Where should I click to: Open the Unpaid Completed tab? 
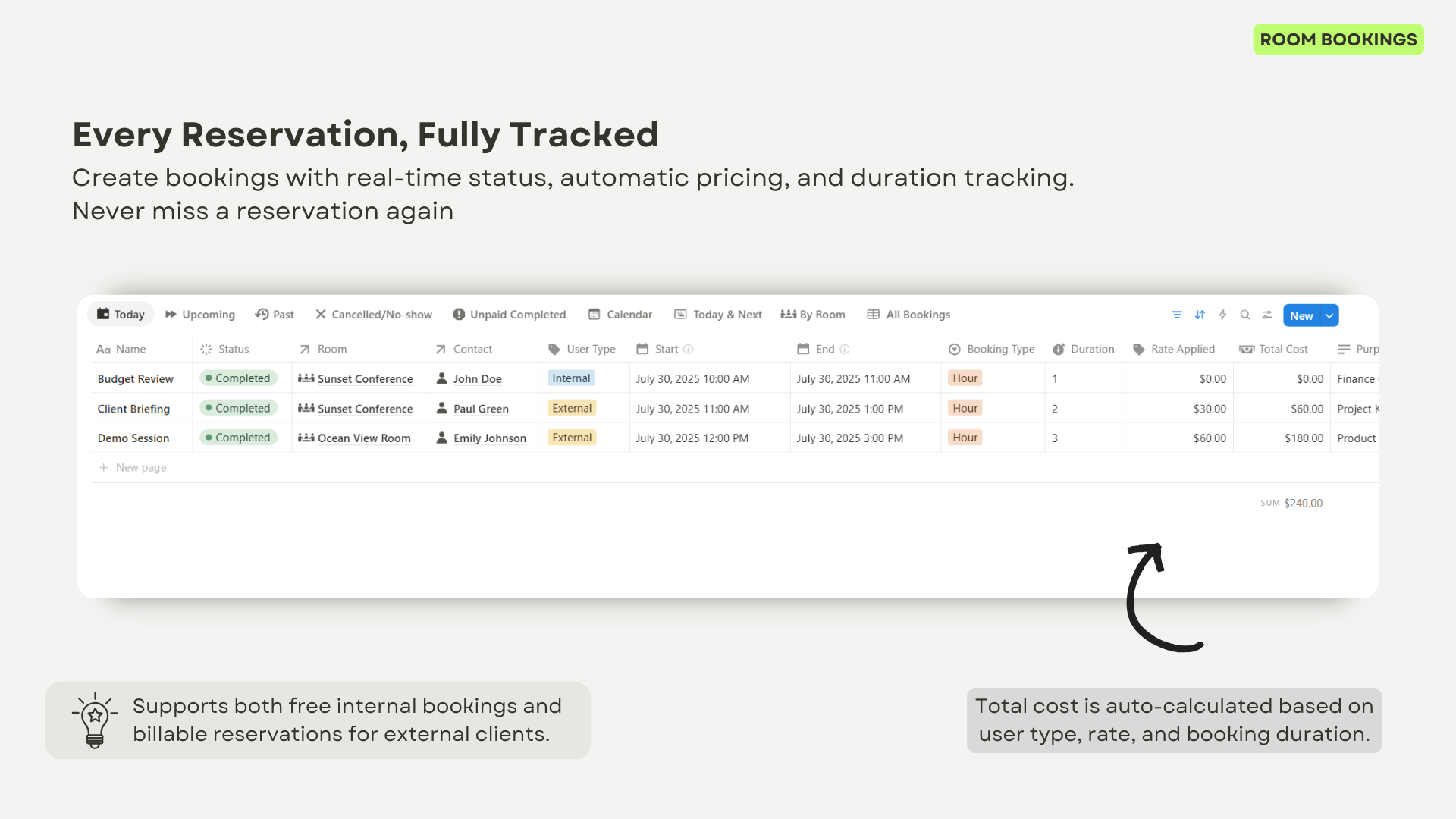tap(510, 314)
